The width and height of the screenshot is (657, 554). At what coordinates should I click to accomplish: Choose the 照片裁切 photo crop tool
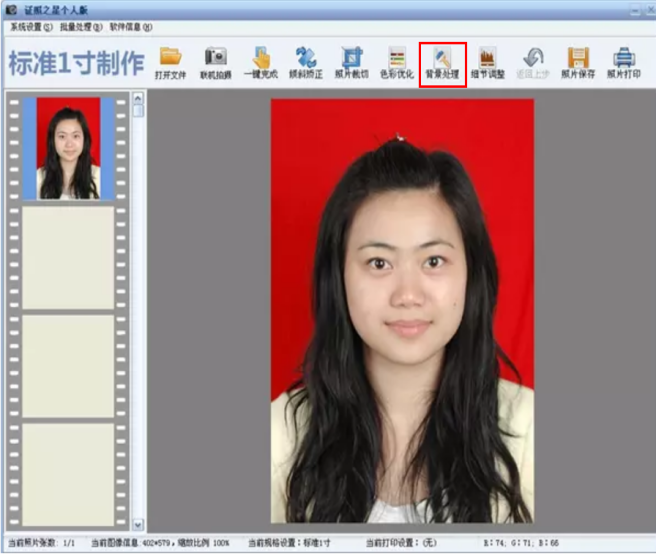pos(352,63)
